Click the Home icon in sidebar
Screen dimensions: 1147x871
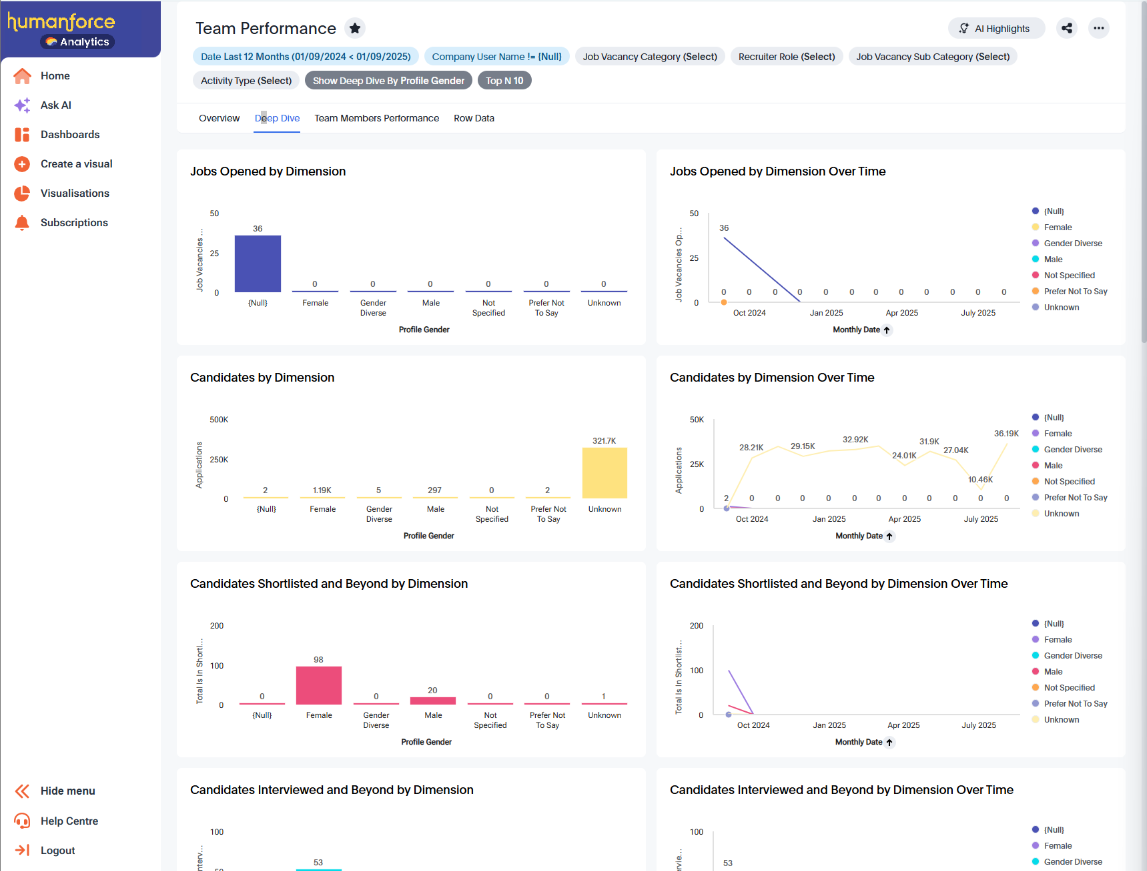(x=22, y=76)
